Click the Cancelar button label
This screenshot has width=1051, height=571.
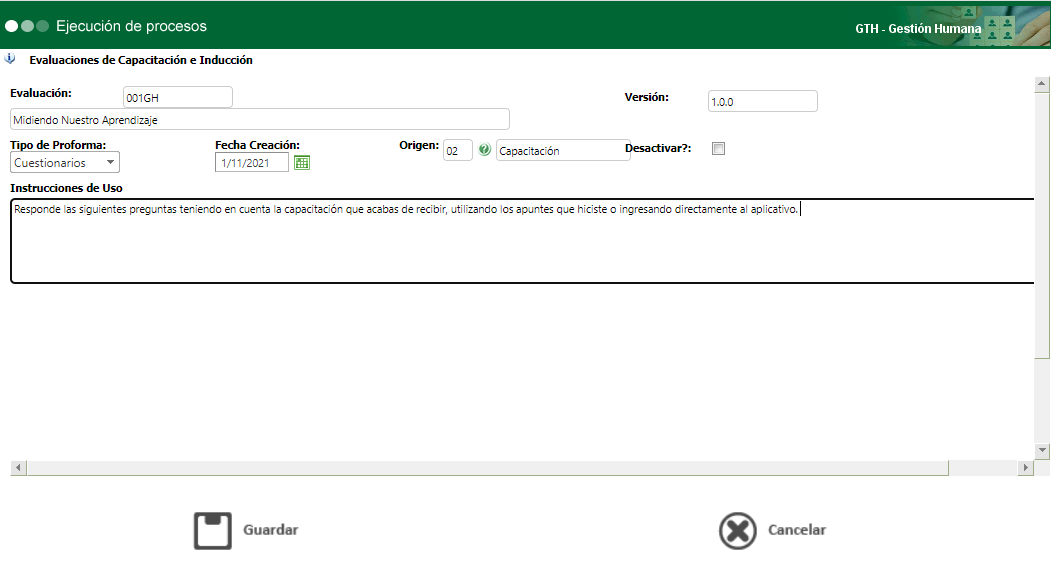point(796,529)
